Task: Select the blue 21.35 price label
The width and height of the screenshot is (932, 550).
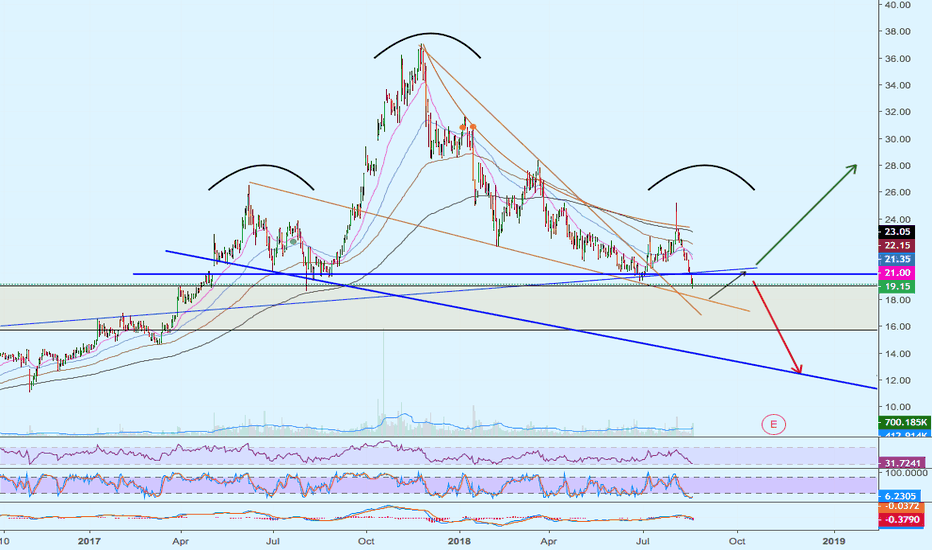Action: point(897,259)
